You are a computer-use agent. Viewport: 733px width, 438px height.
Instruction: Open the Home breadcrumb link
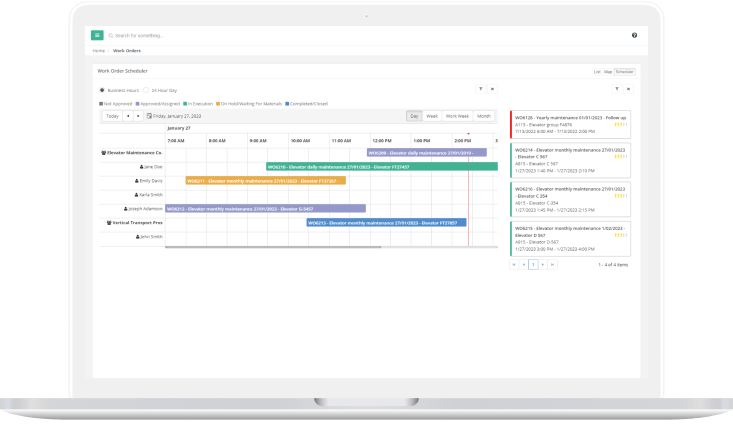(x=99, y=49)
